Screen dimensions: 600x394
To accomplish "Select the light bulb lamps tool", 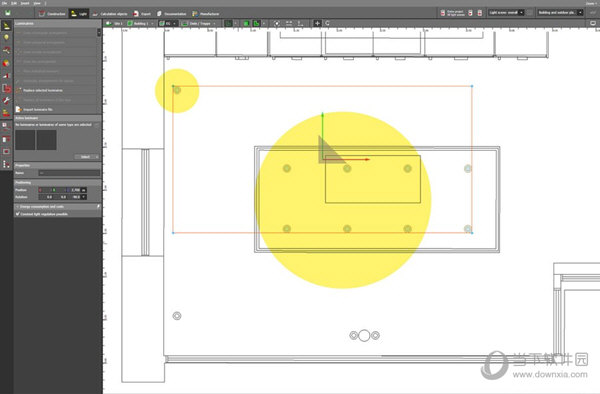I will click(x=6, y=37).
